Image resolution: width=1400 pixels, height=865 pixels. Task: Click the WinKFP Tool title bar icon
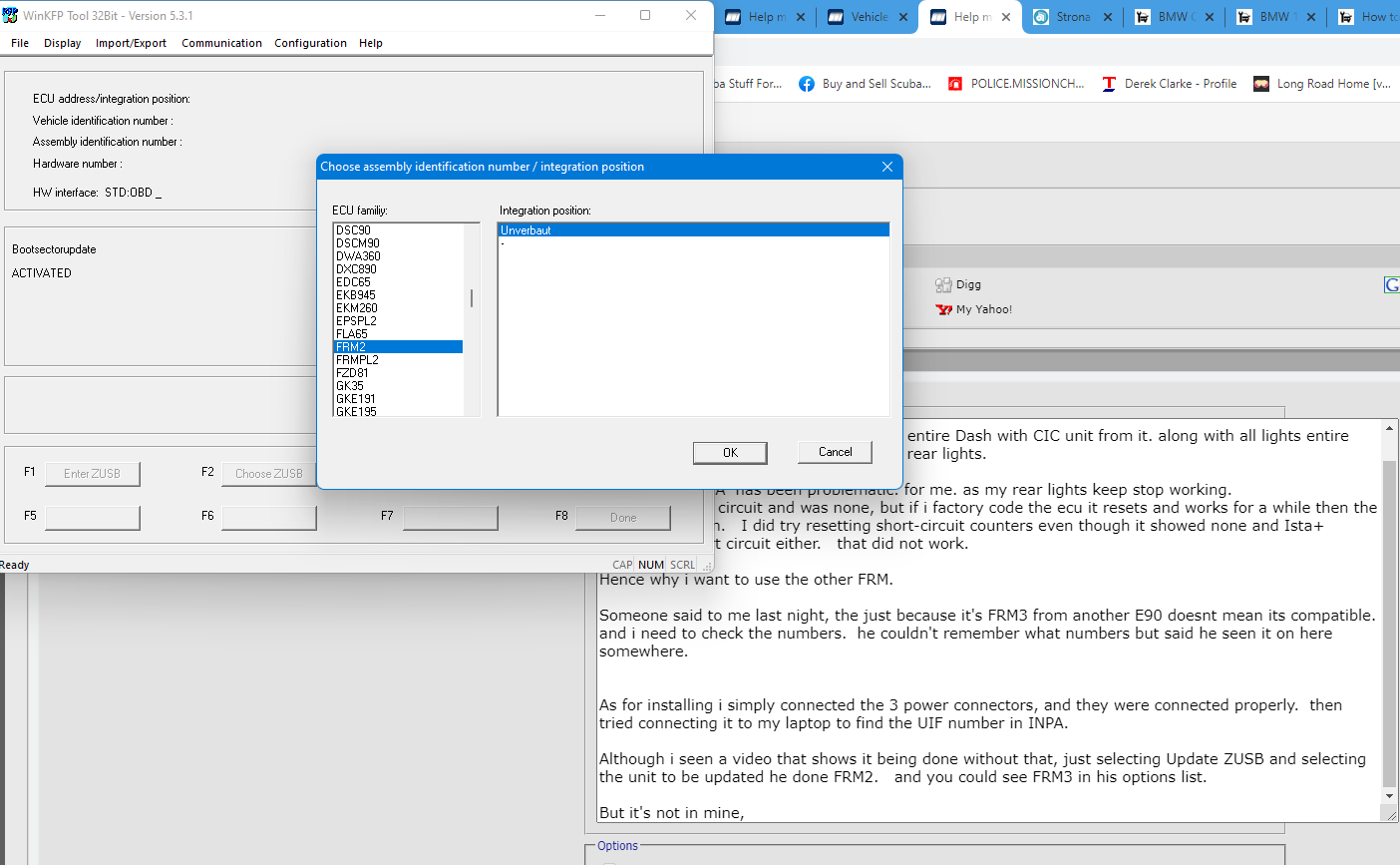[10, 15]
